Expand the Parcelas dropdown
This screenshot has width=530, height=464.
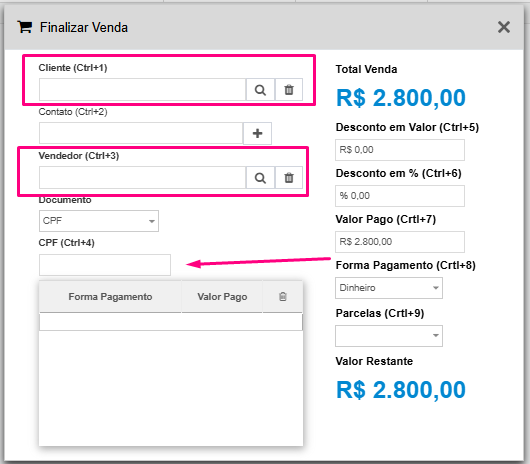coord(389,336)
